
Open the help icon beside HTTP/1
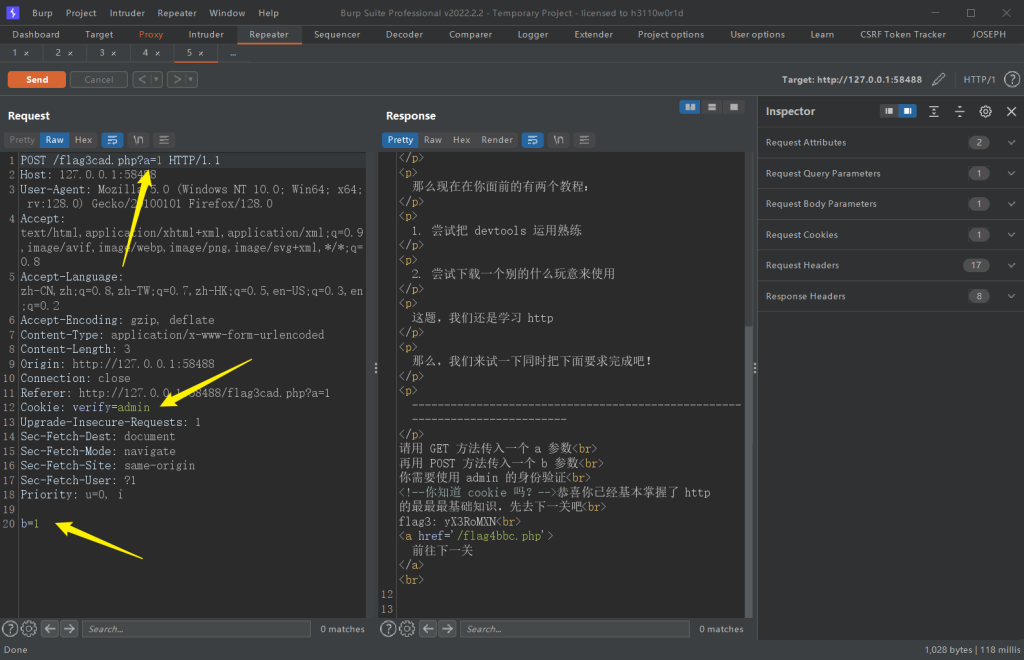(x=1012, y=80)
